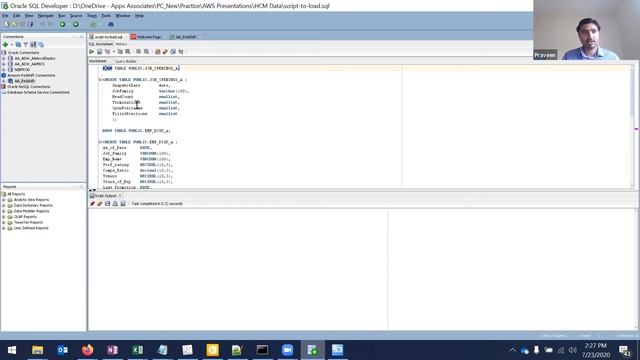
Task: Click the Save All toolbar icon
Action: [30, 24]
